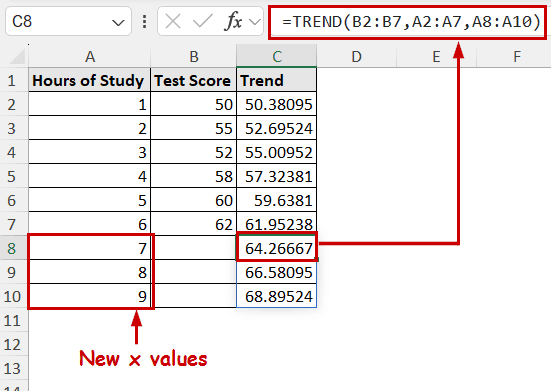Select trend cell 66.58095
This screenshot has width=551, height=391.
pyautogui.click(x=277, y=272)
